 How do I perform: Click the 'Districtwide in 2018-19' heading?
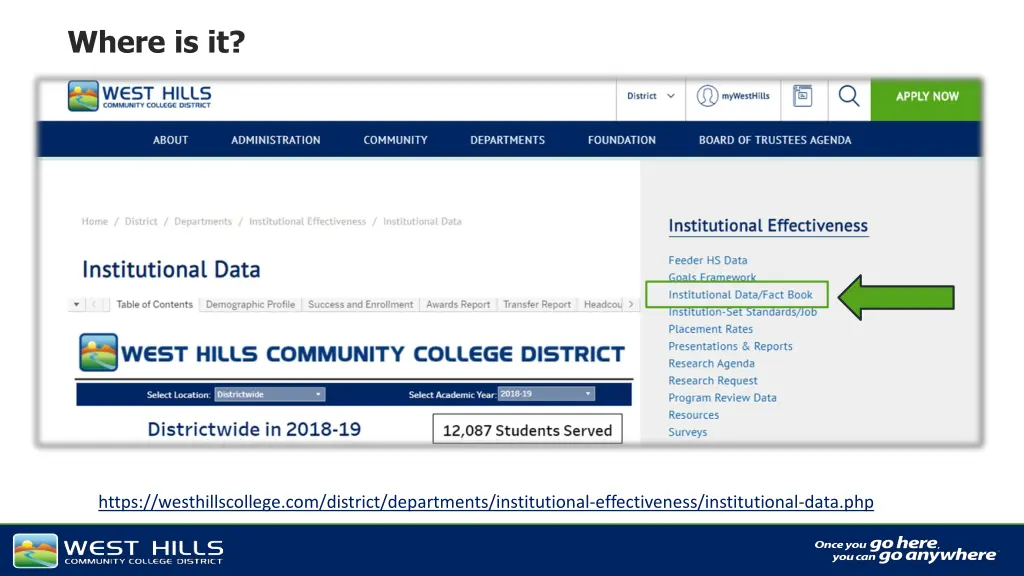pyautogui.click(x=254, y=429)
